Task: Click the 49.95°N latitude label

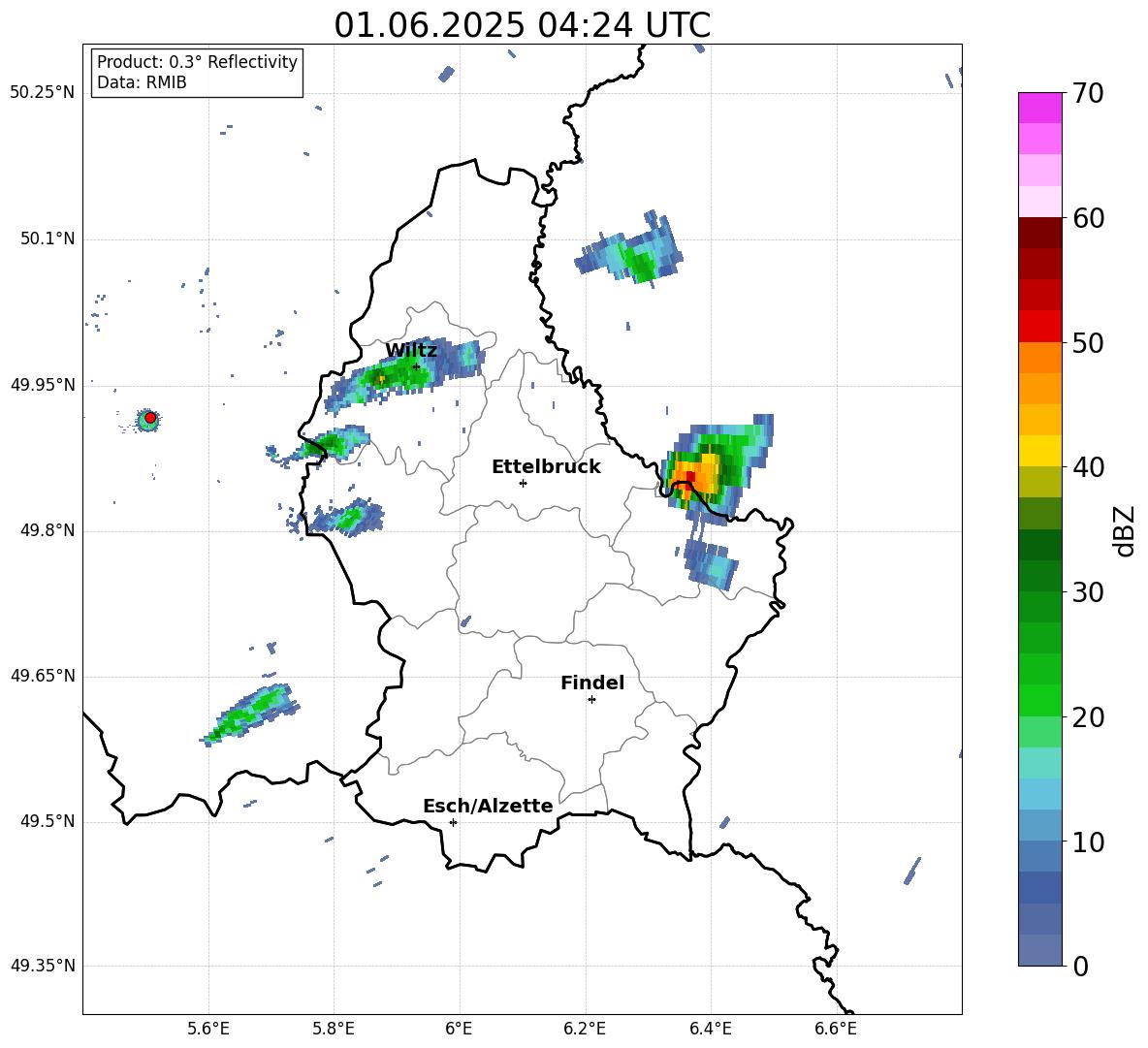Action: 43,385
